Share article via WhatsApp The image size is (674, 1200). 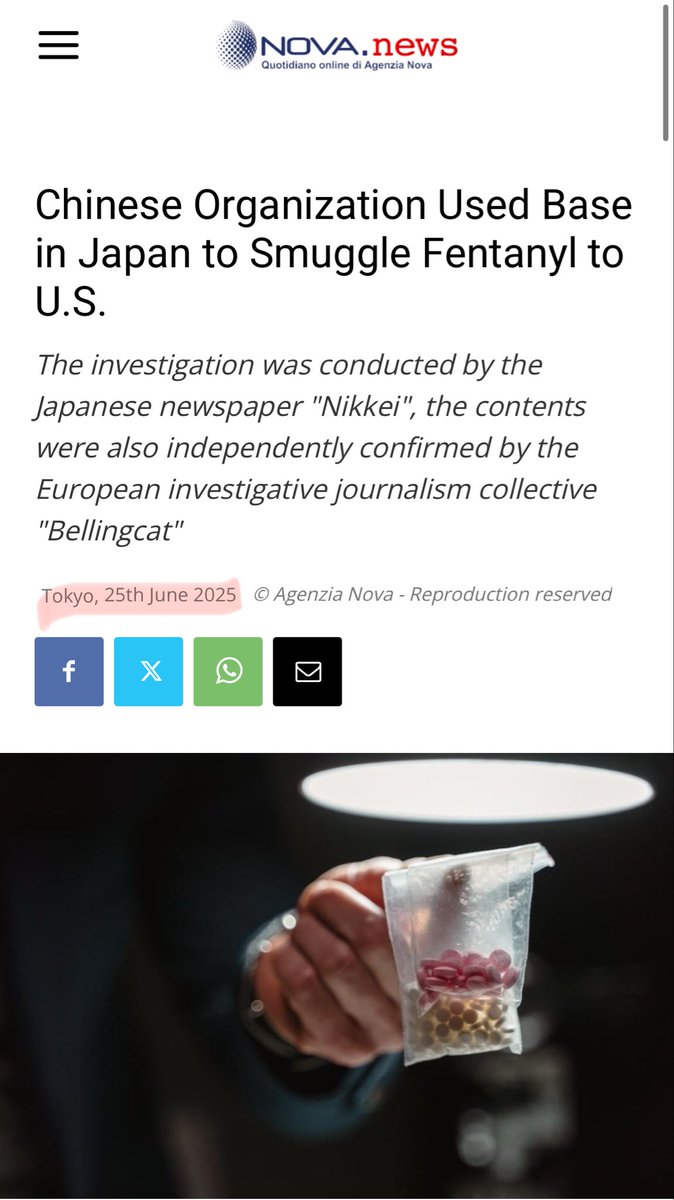pos(228,672)
